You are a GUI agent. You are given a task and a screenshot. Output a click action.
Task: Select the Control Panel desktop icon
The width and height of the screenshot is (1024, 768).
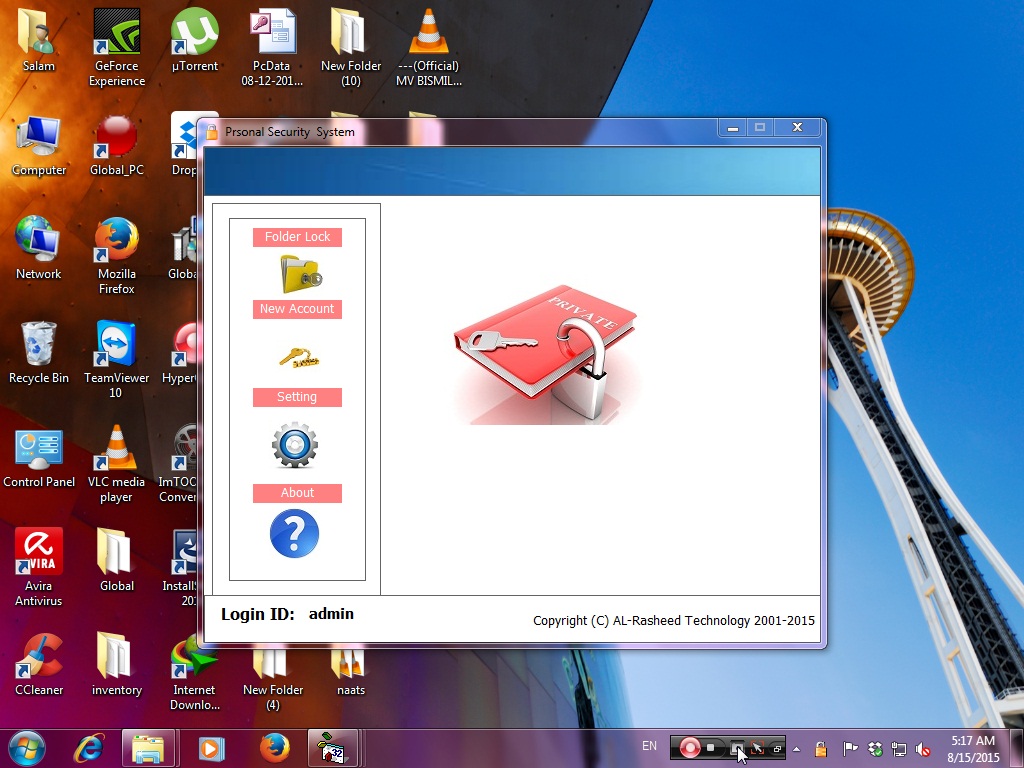coord(39,457)
